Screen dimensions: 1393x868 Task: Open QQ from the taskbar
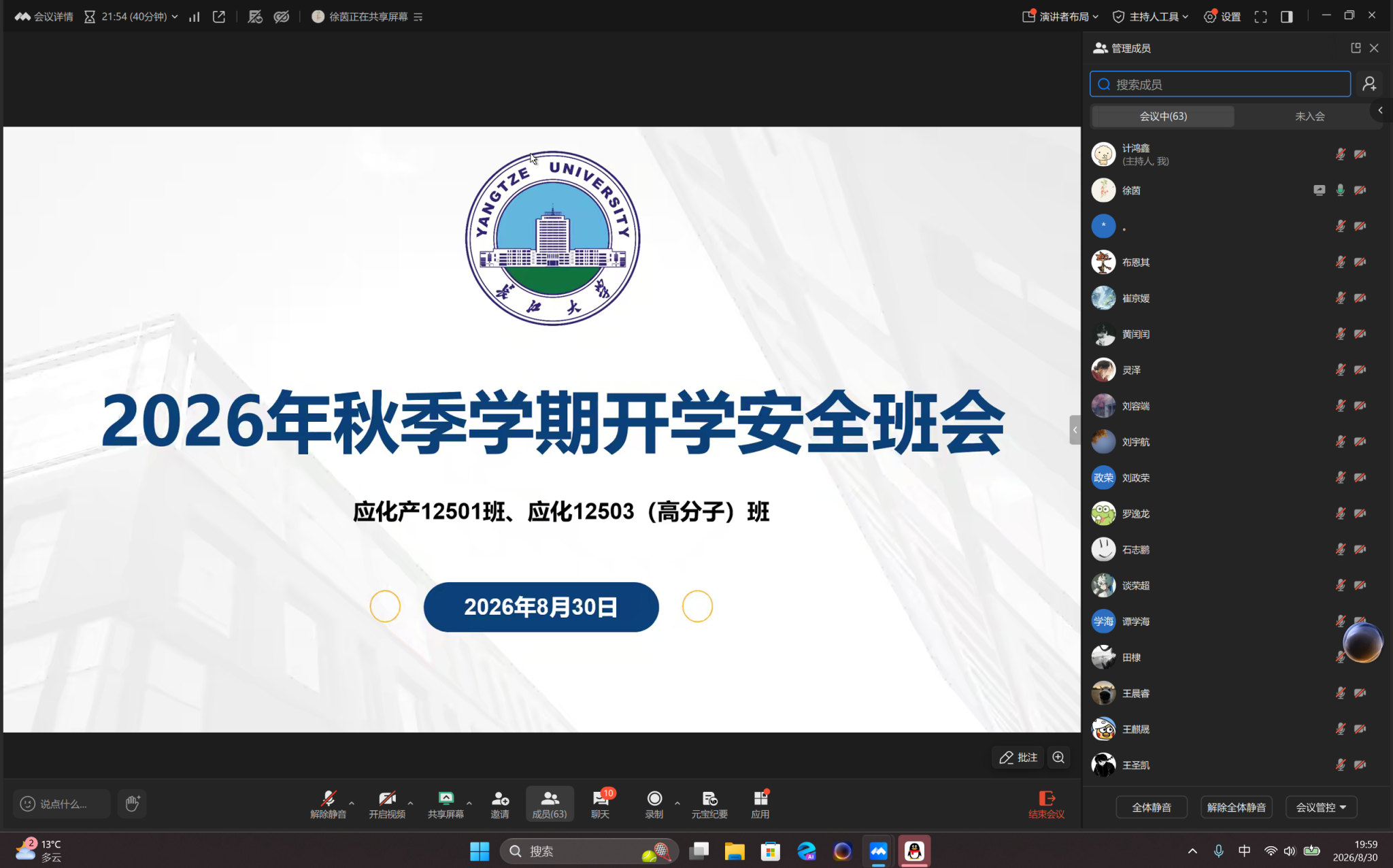[x=914, y=851]
